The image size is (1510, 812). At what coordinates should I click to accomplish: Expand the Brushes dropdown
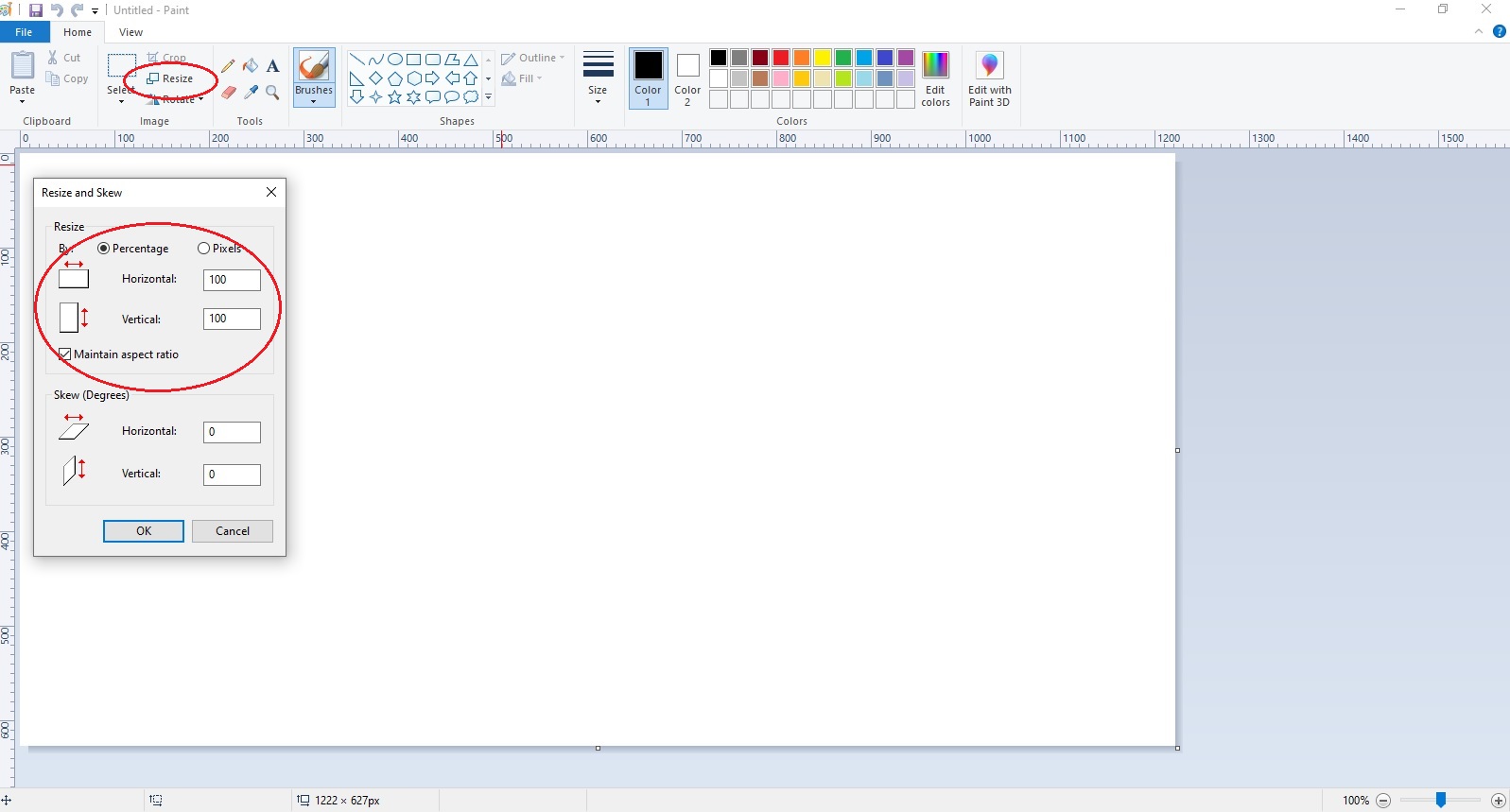click(x=314, y=100)
